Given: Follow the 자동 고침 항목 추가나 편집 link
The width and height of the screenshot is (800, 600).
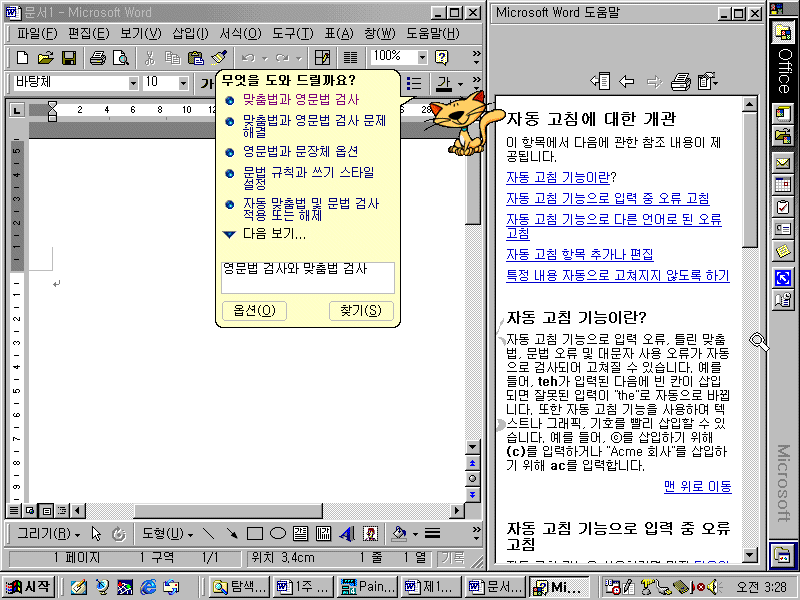Looking at the screenshot, I should (x=580, y=254).
